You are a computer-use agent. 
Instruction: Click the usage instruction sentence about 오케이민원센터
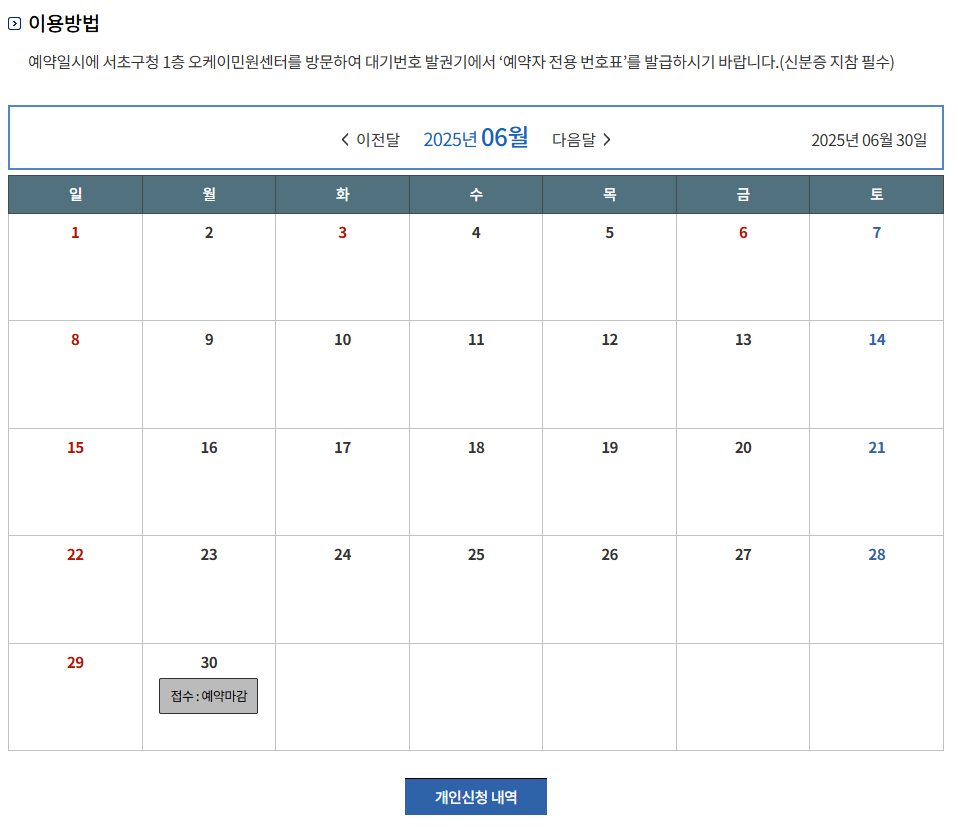point(461,62)
